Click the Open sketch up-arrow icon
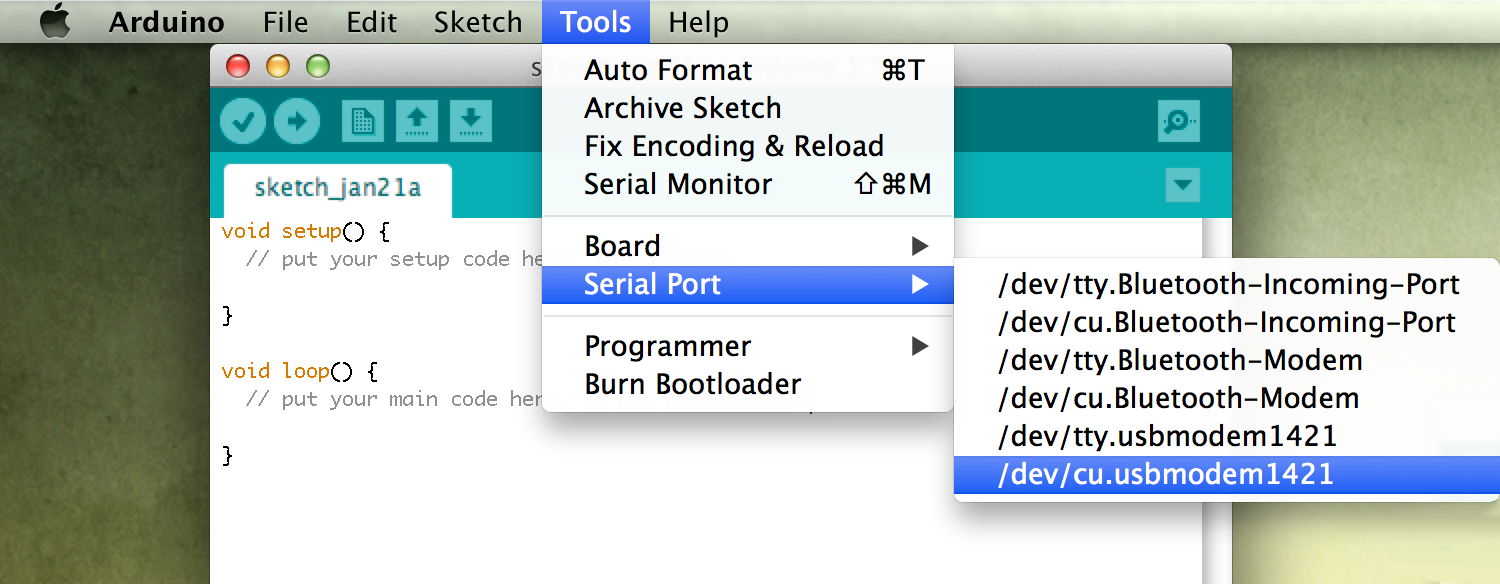The height and width of the screenshot is (584, 1500). (416, 122)
